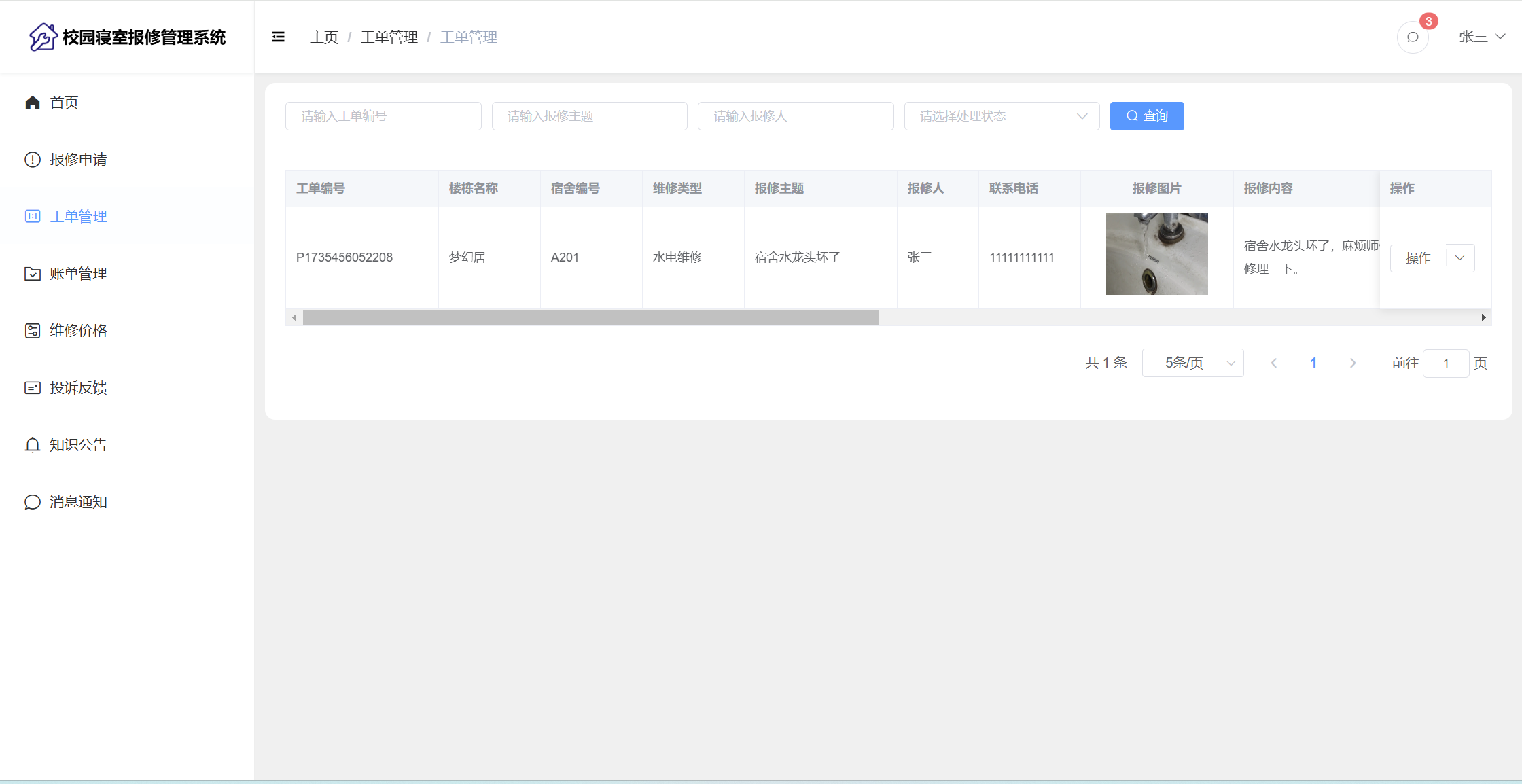Click the 主页 breadcrumb link

point(323,37)
